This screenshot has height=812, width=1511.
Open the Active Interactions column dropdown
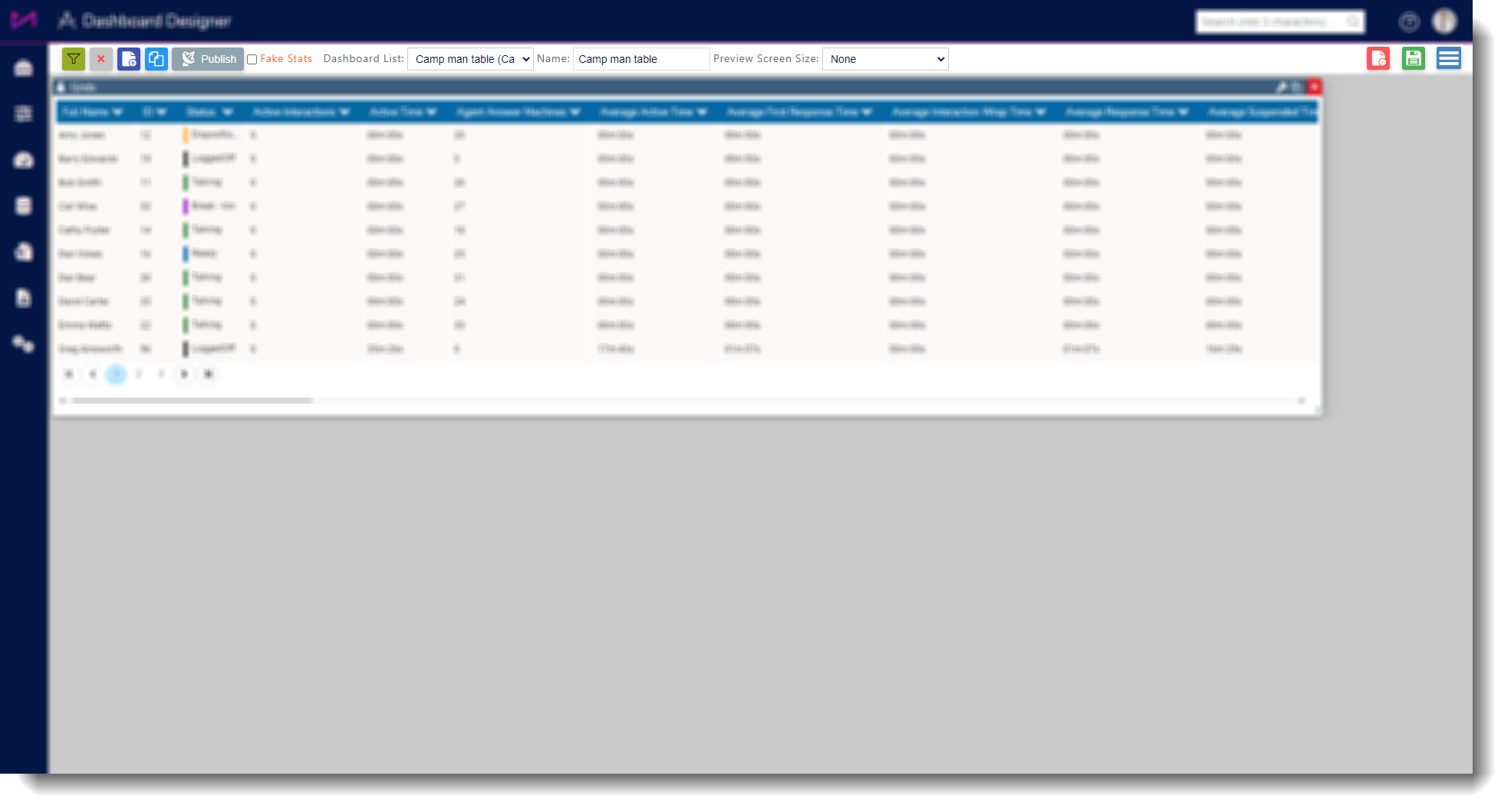tap(344, 112)
